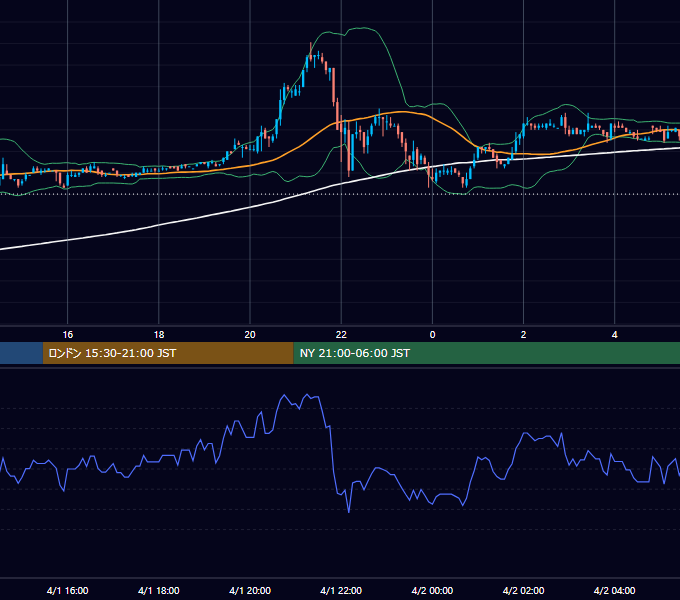Click the NY 21:00-06:00 JST session bar

click(487, 353)
